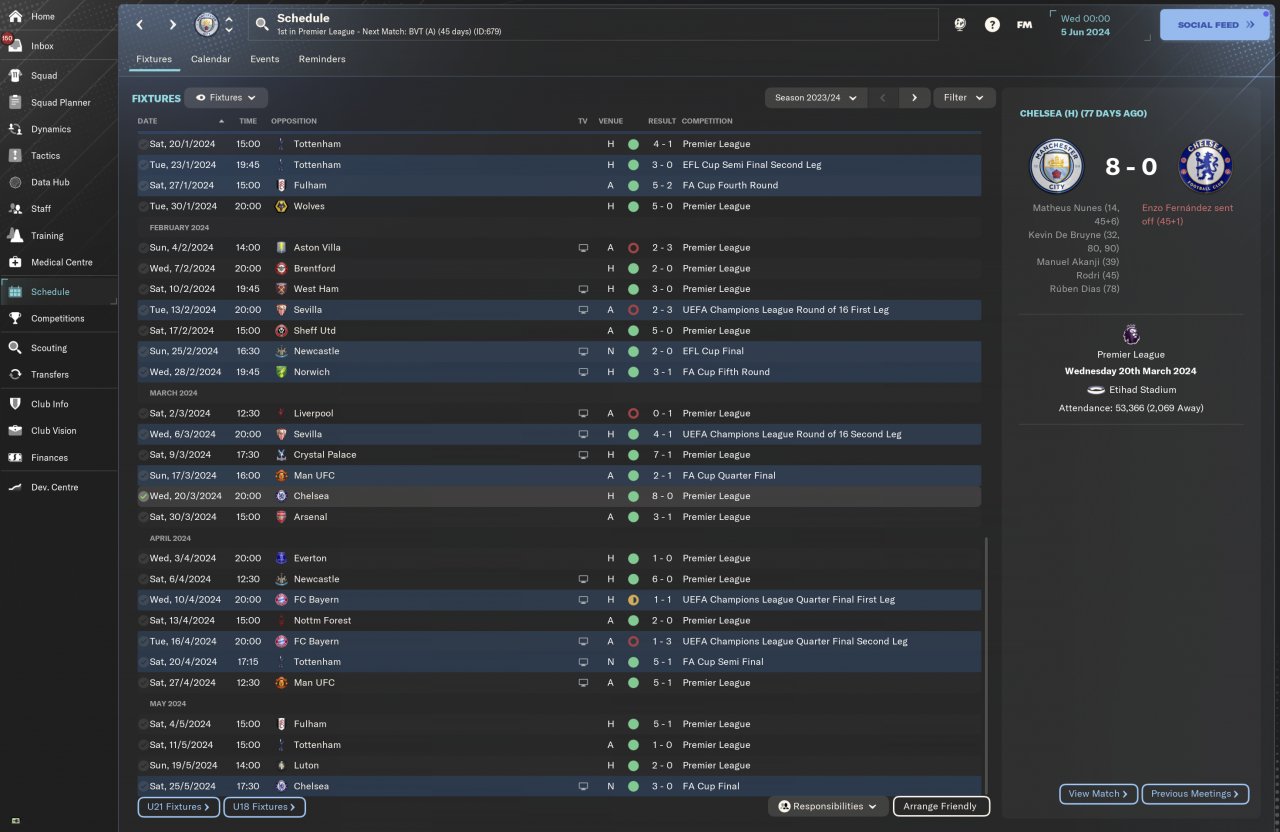Click the TV icon on Aston Villa fixture

(x=583, y=248)
